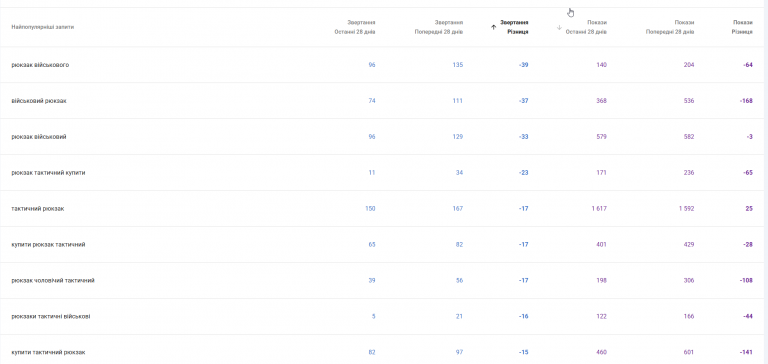
Task: Click impressions 429 in 'купити рюкзак тактичний' row
Action: click(689, 244)
